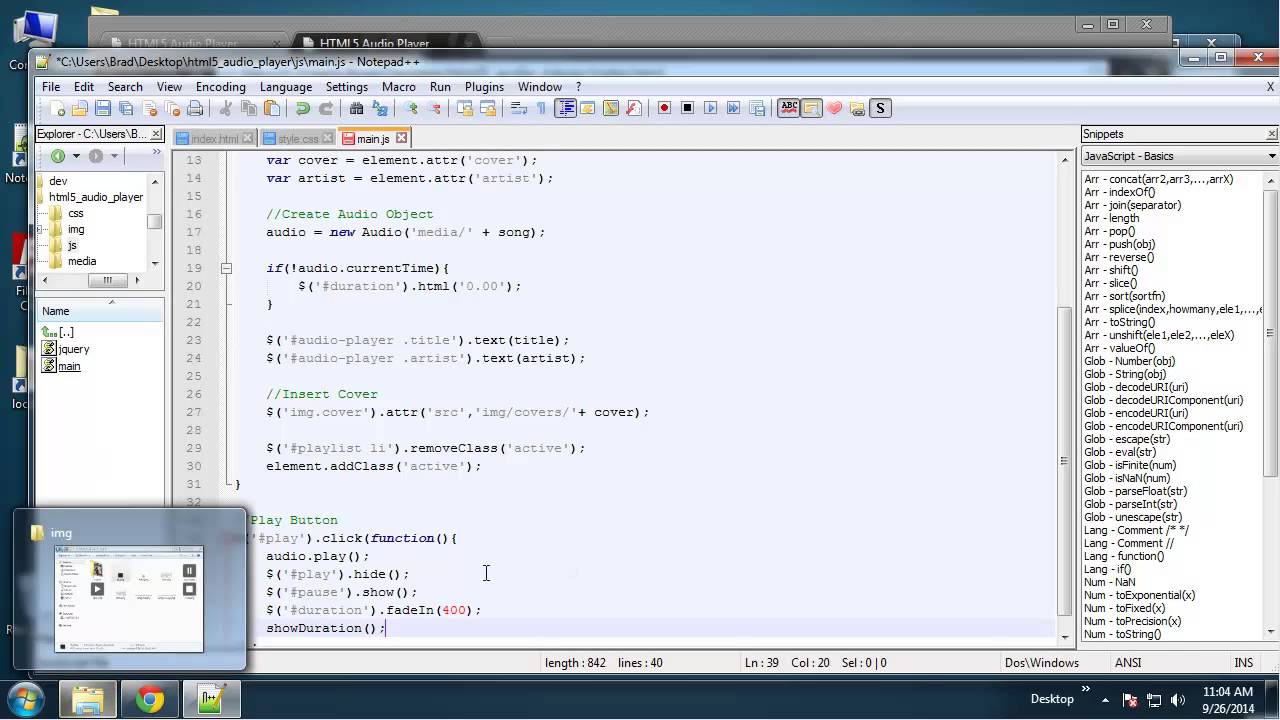The width and height of the screenshot is (1280, 720).
Task: Open the jquery file in Explorer list
Action: pyautogui.click(x=73, y=349)
